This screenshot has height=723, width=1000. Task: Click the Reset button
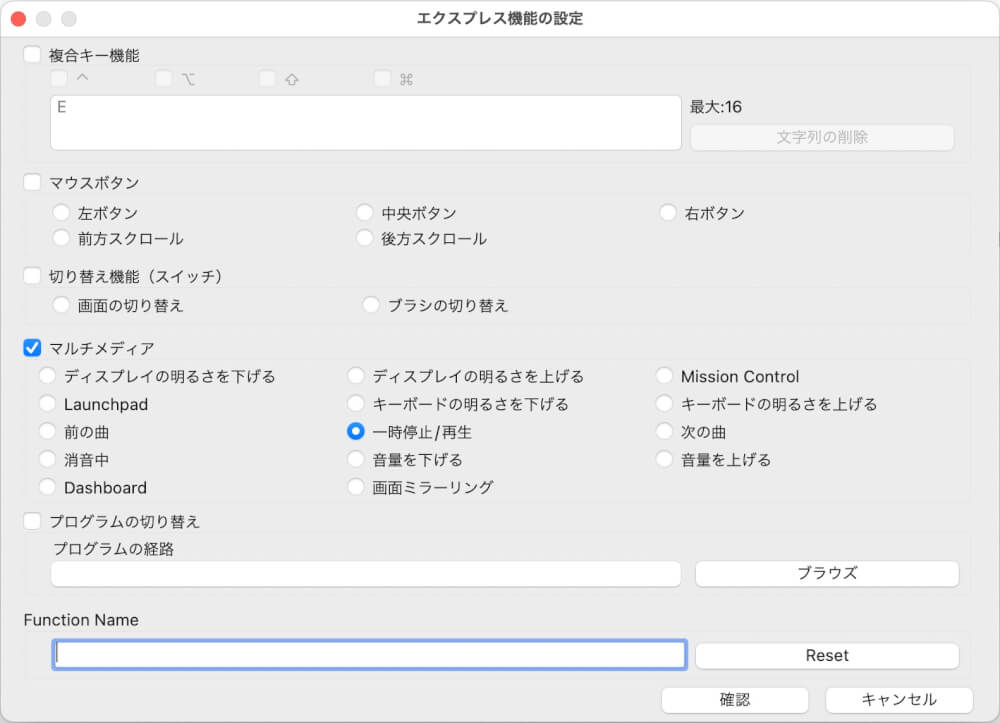pyautogui.click(x=827, y=655)
